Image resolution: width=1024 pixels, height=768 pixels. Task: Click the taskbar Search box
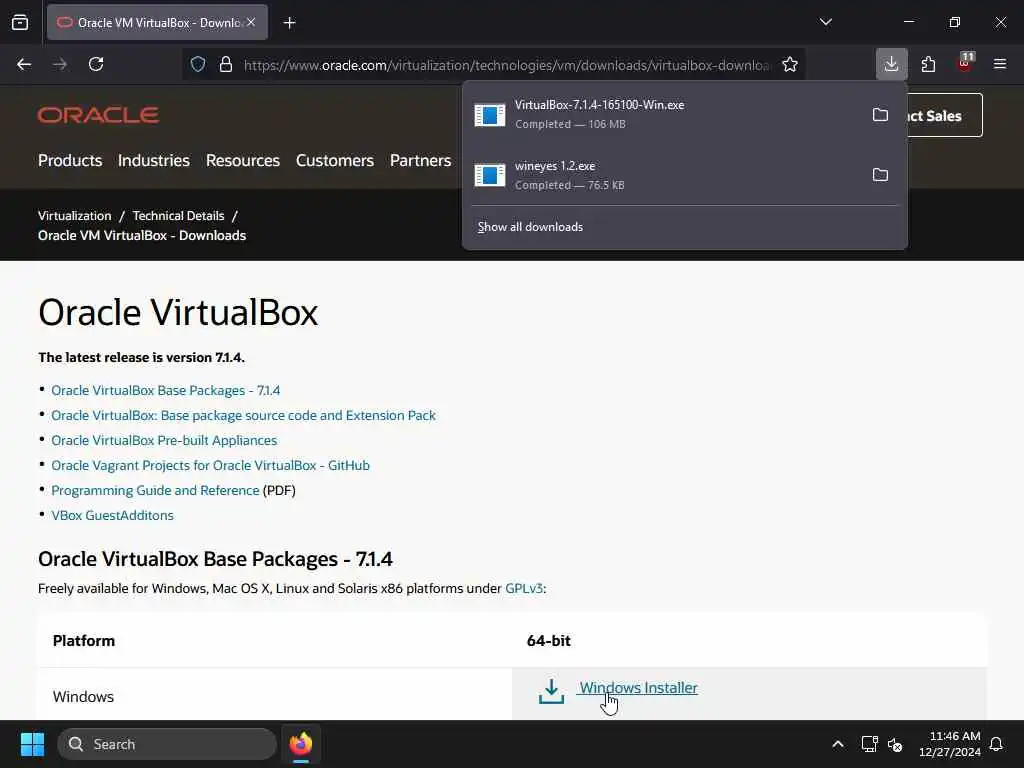coord(167,744)
